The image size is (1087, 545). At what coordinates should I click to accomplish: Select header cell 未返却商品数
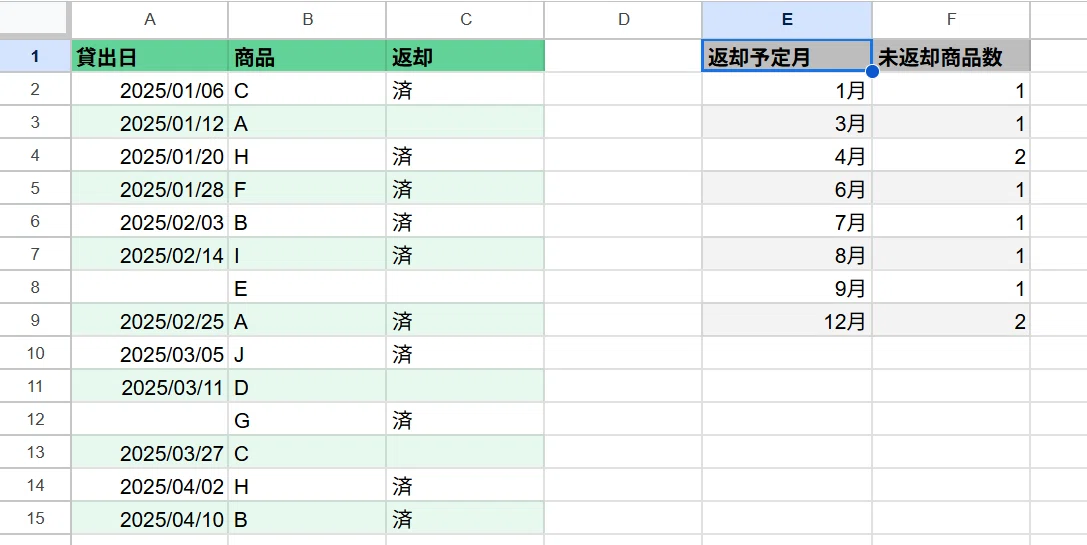click(951, 56)
